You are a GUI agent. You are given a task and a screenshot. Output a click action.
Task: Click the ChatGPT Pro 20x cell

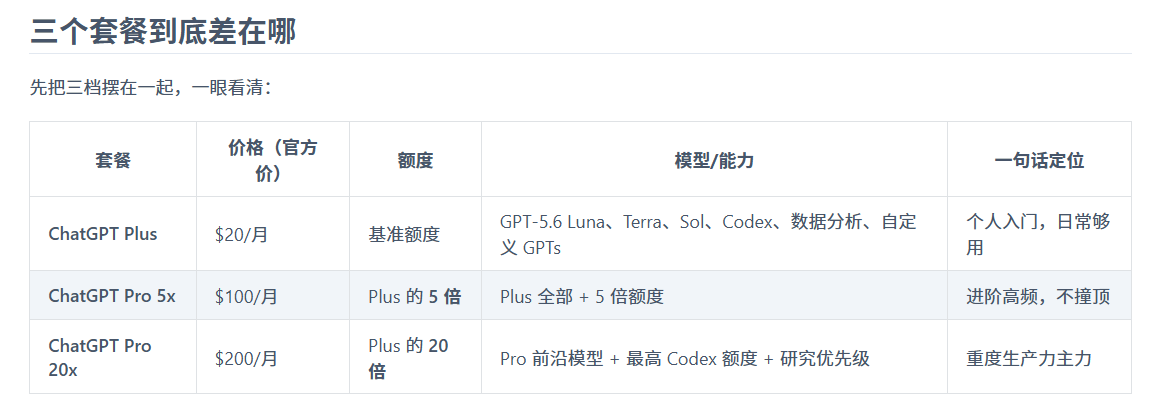pyautogui.click(x=113, y=357)
